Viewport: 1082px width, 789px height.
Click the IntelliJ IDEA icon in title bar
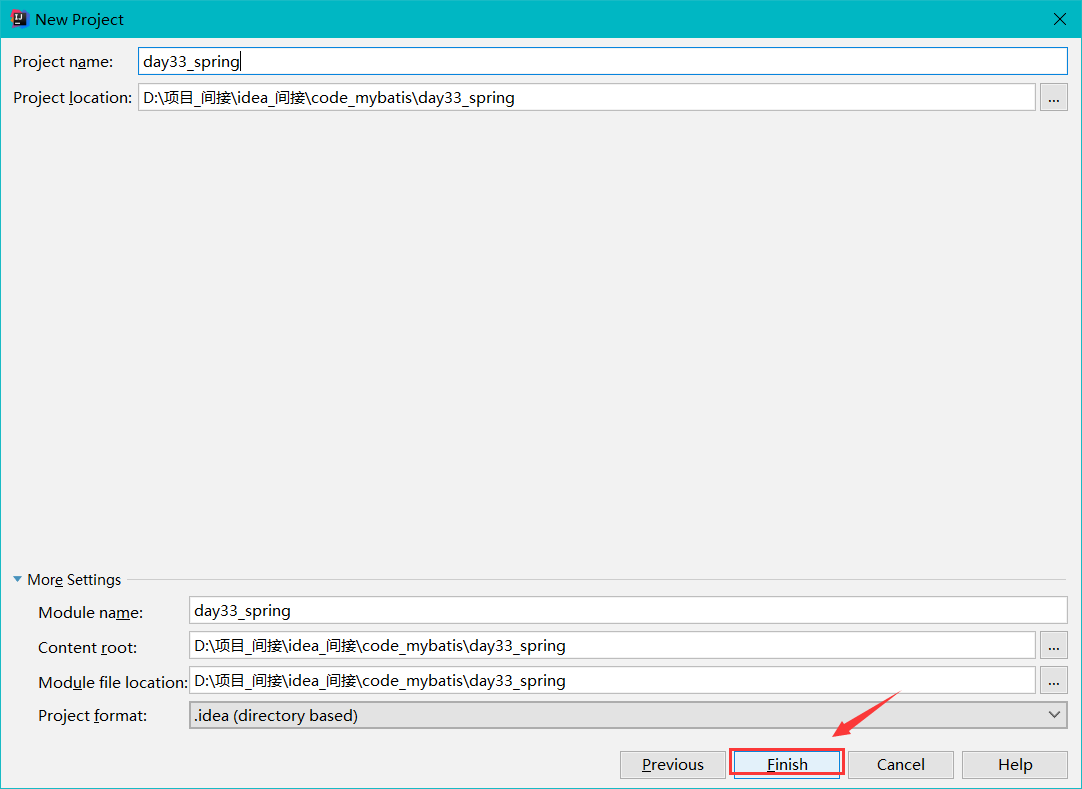coord(19,19)
